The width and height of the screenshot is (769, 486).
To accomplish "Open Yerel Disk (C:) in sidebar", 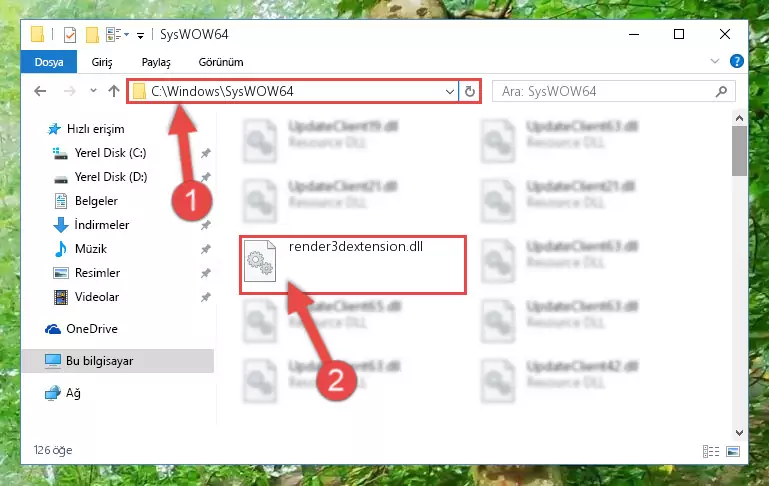I will [x=110, y=153].
